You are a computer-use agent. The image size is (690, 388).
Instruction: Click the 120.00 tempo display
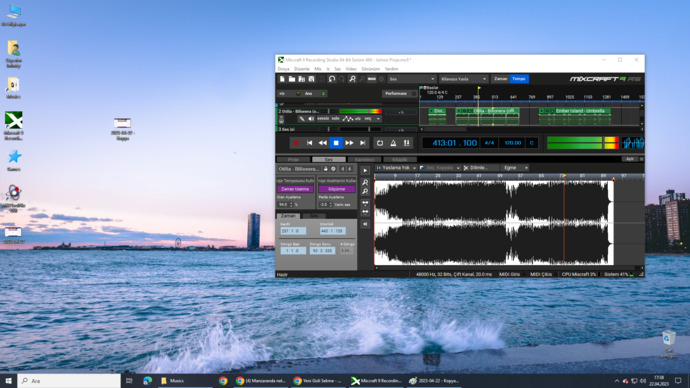point(513,143)
